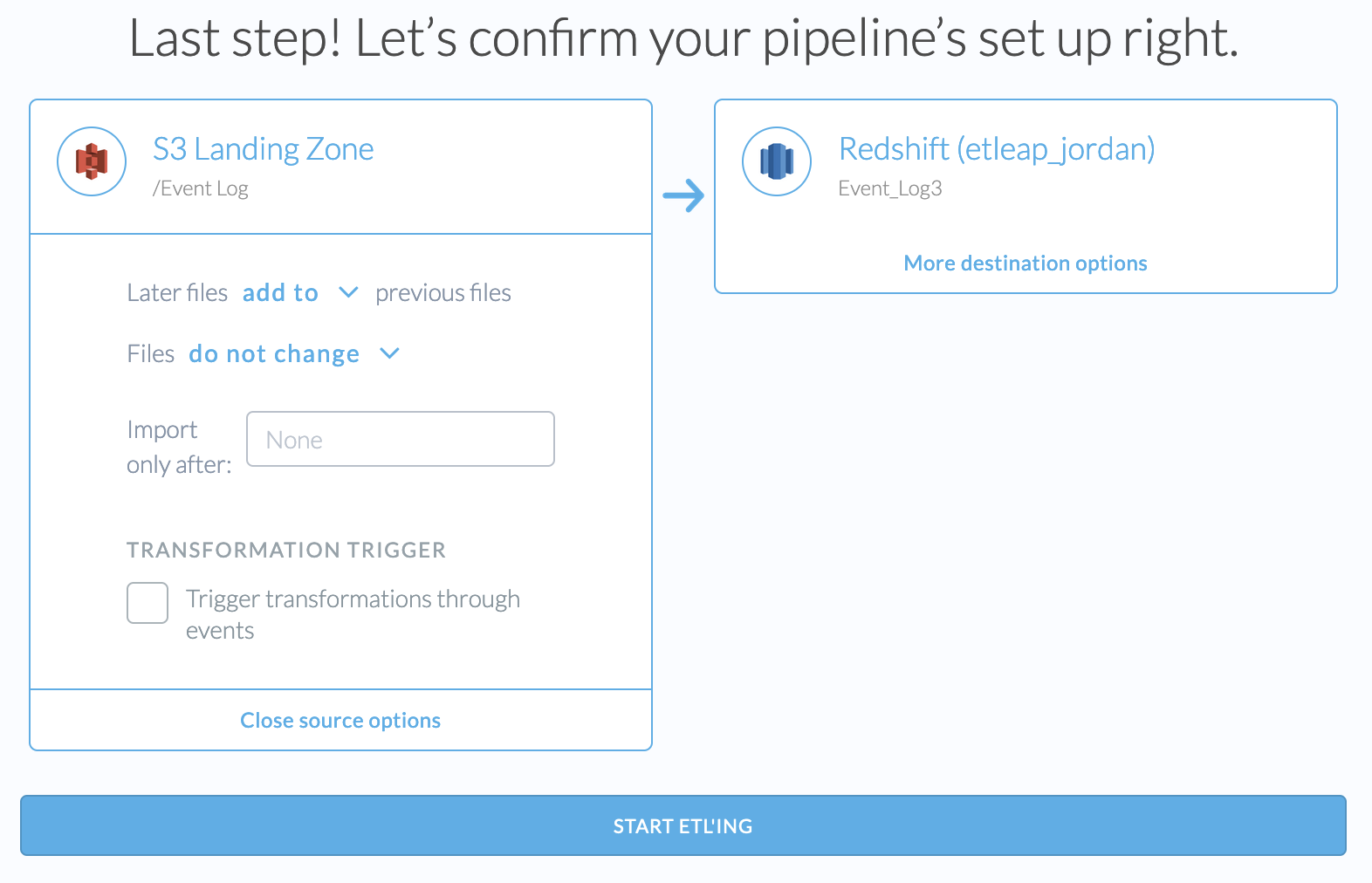Click the 'Import only after:' label
The height and width of the screenshot is (883, 1372).
coord(179,448)
